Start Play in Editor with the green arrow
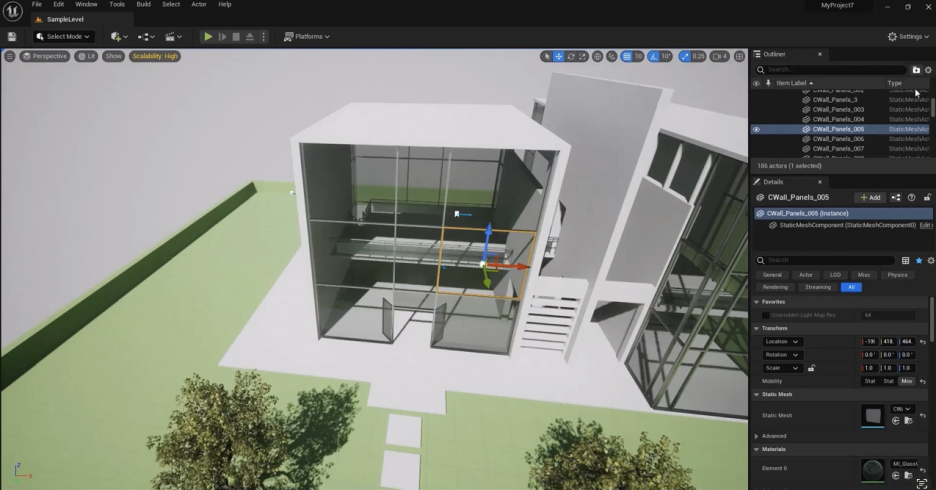936x490 pixels. pos(208,36)
